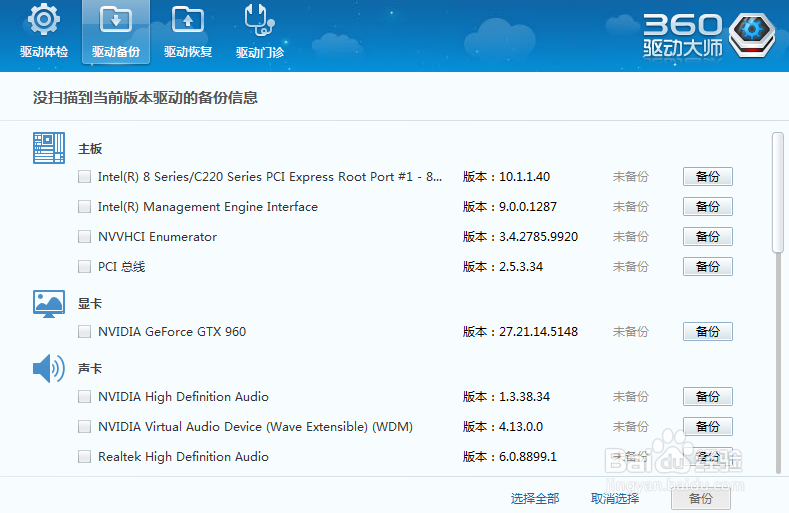
Task: Open the 驱动恢复 upload-box icon
Action: click(187, 20)
